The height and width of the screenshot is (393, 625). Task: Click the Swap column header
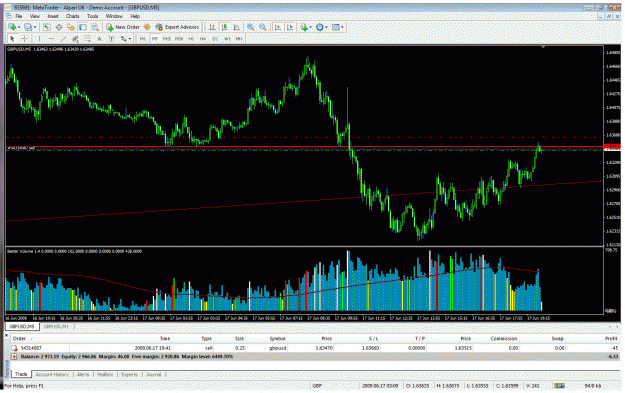pyautogui.click(x=557, y=338)
